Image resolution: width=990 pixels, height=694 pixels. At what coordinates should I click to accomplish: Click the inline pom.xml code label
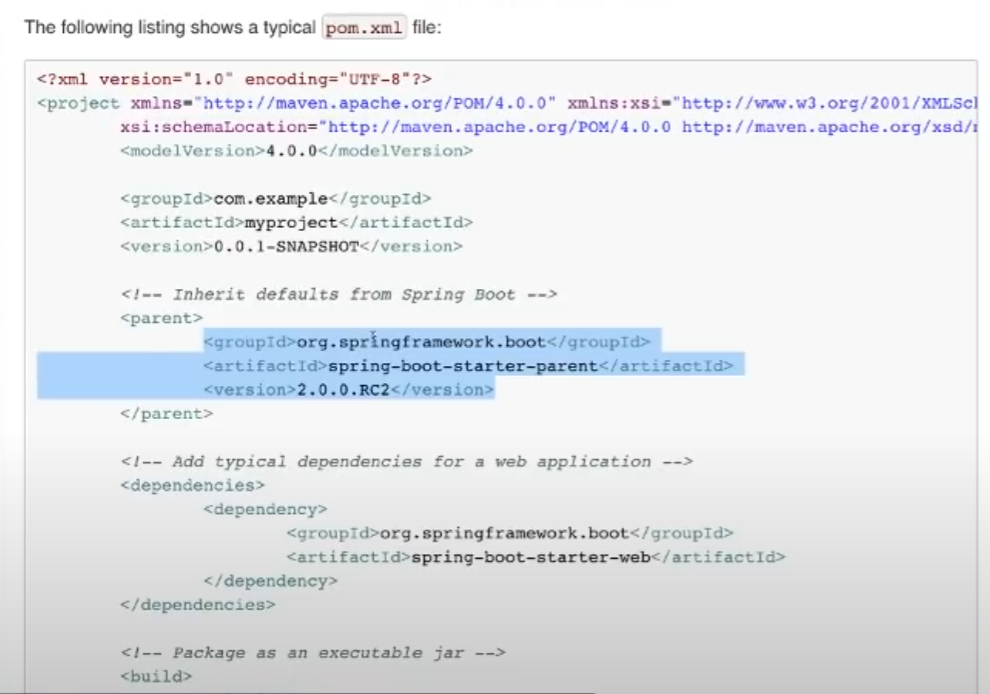coord(364,28)
